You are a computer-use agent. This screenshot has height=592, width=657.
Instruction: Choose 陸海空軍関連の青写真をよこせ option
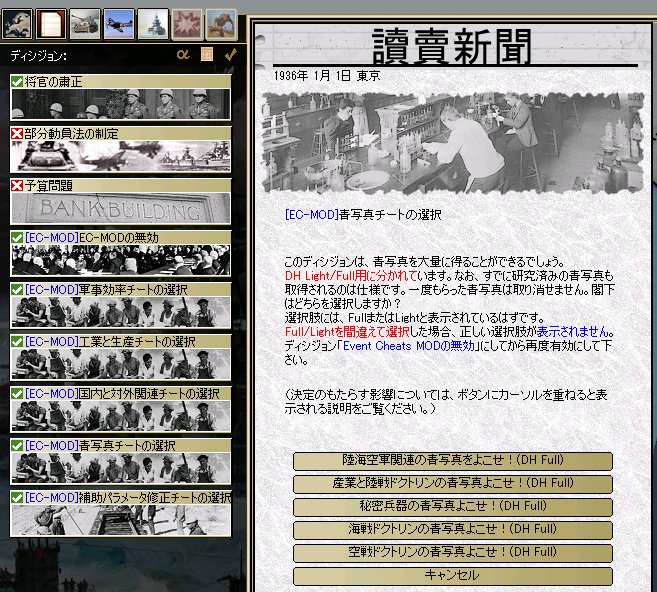[x=452, y=460]
